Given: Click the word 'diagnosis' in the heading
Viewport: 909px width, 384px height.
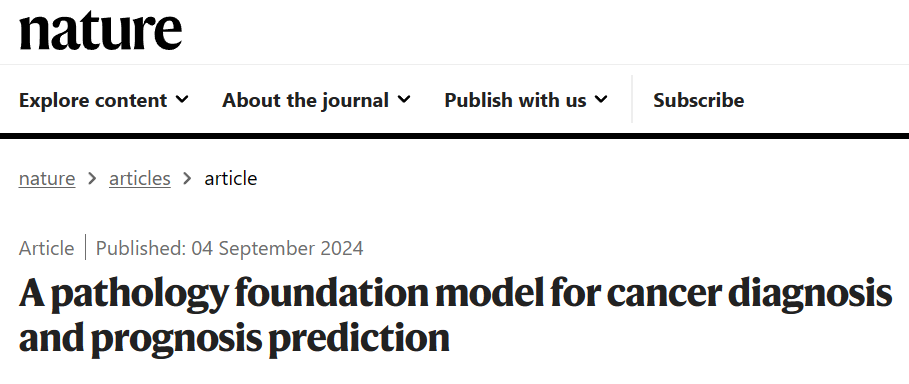Looking at the screenshot, I should click(810, 294).
